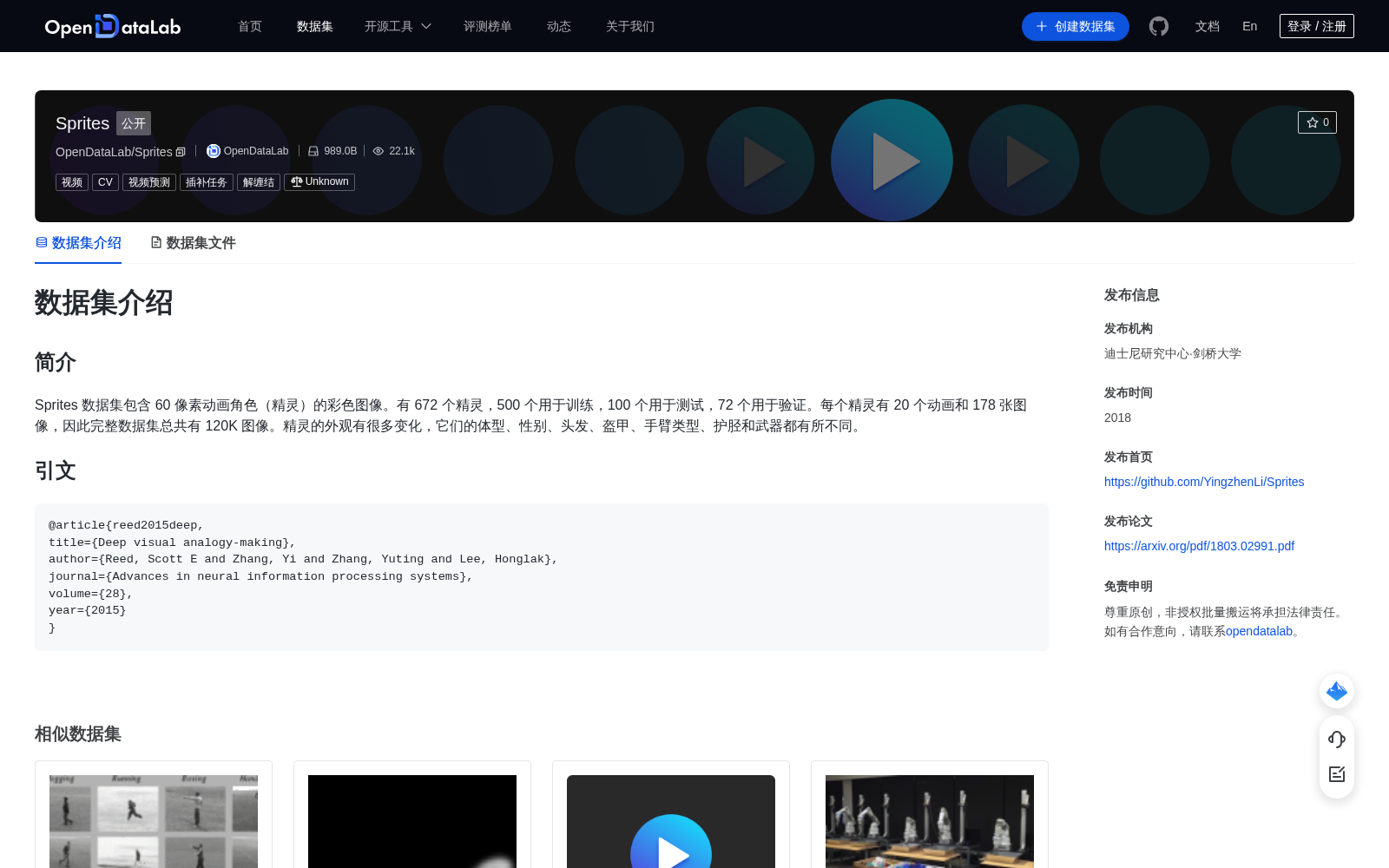Open the GitHub icon link
The height and width of the screenshot is (868, 1389).
[x=1159, y=26]
